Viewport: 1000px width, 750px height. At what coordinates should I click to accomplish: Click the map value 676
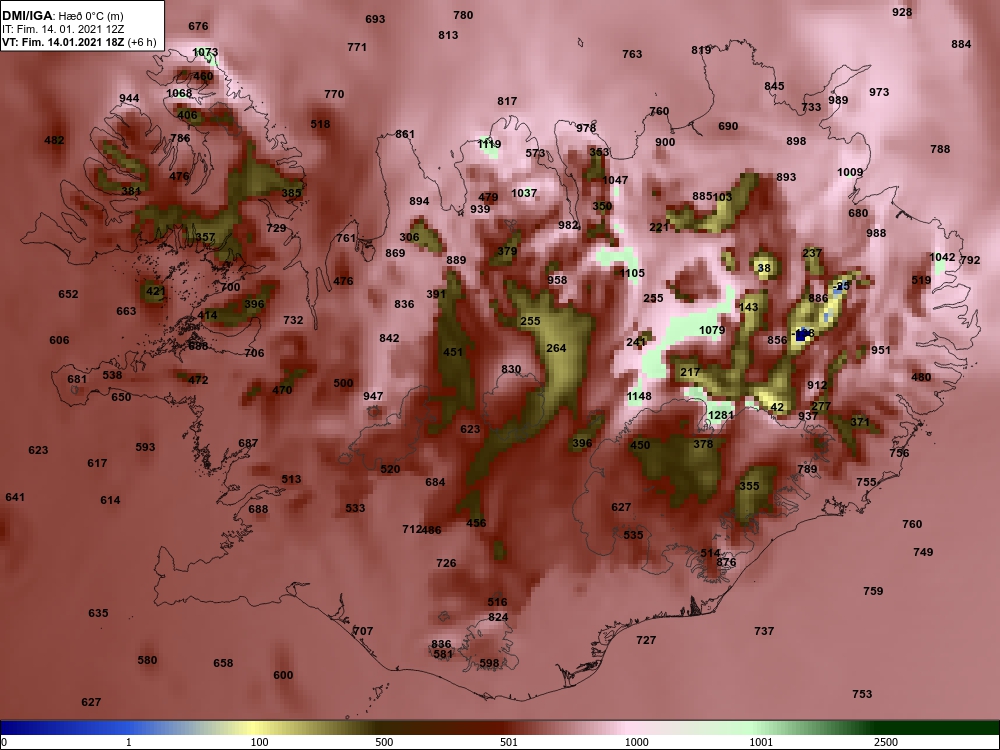click(198, 26)
